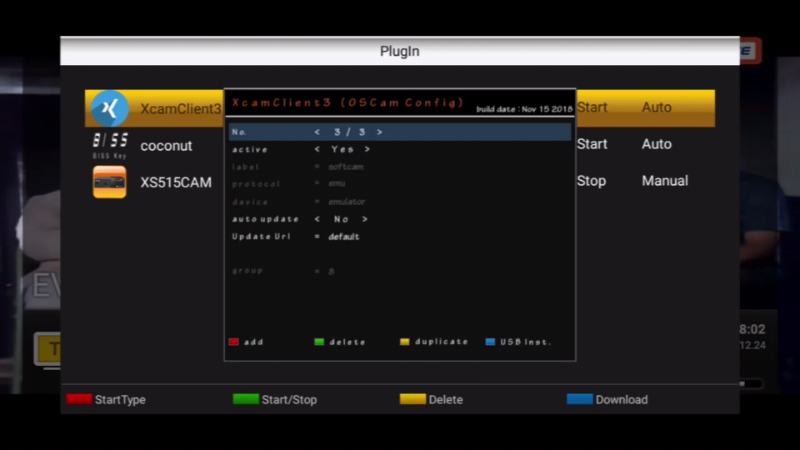This screenshot has height=450, width=800.
Task: Select the BISS Key coconut icon
Action: click(x=110, y=146)
